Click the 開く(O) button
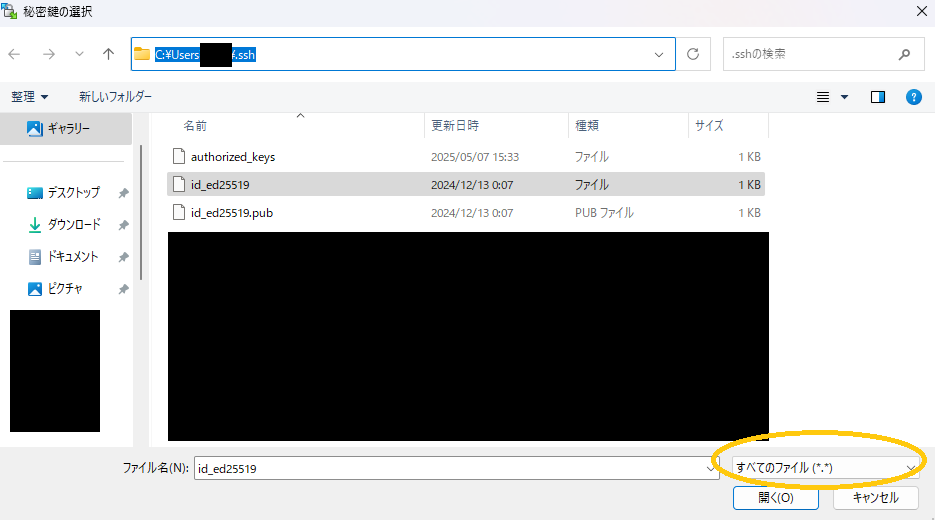The width and height of the screenshot is (935, 520). (x=776, y=497)
